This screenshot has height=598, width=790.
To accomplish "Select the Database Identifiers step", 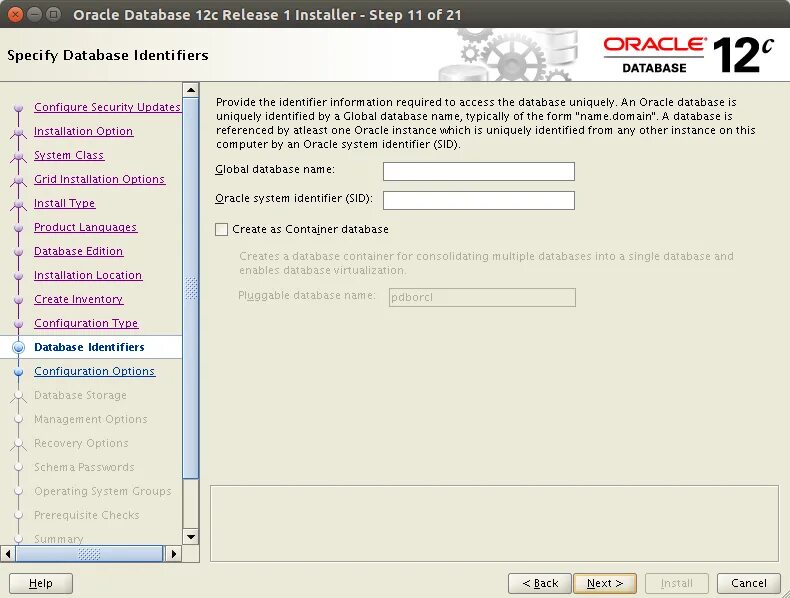I will tap(89, 347).
